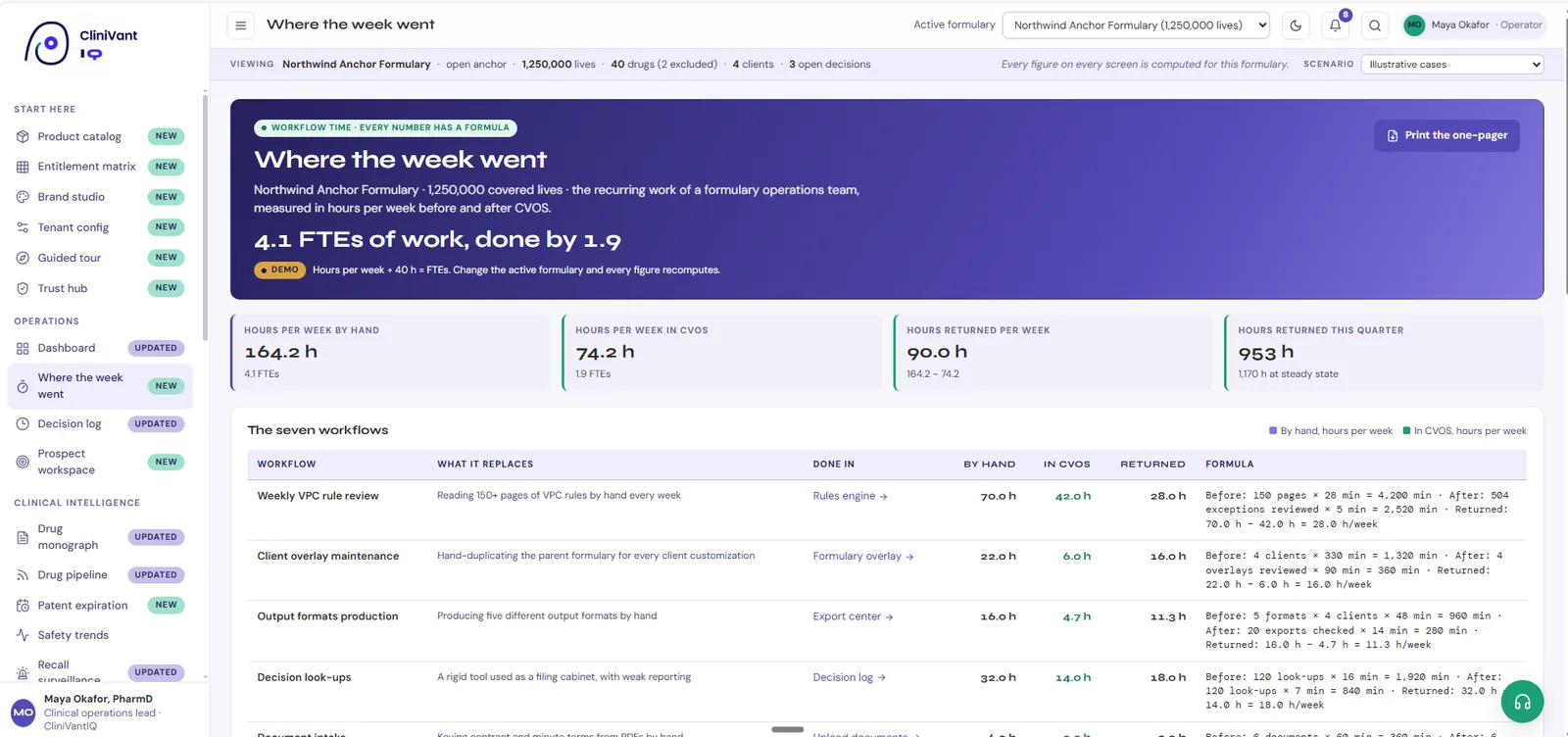This screenshot has width=1568, height=737.
Task: Open Recall surveillance menu item
Action: (x=100, y=671)
